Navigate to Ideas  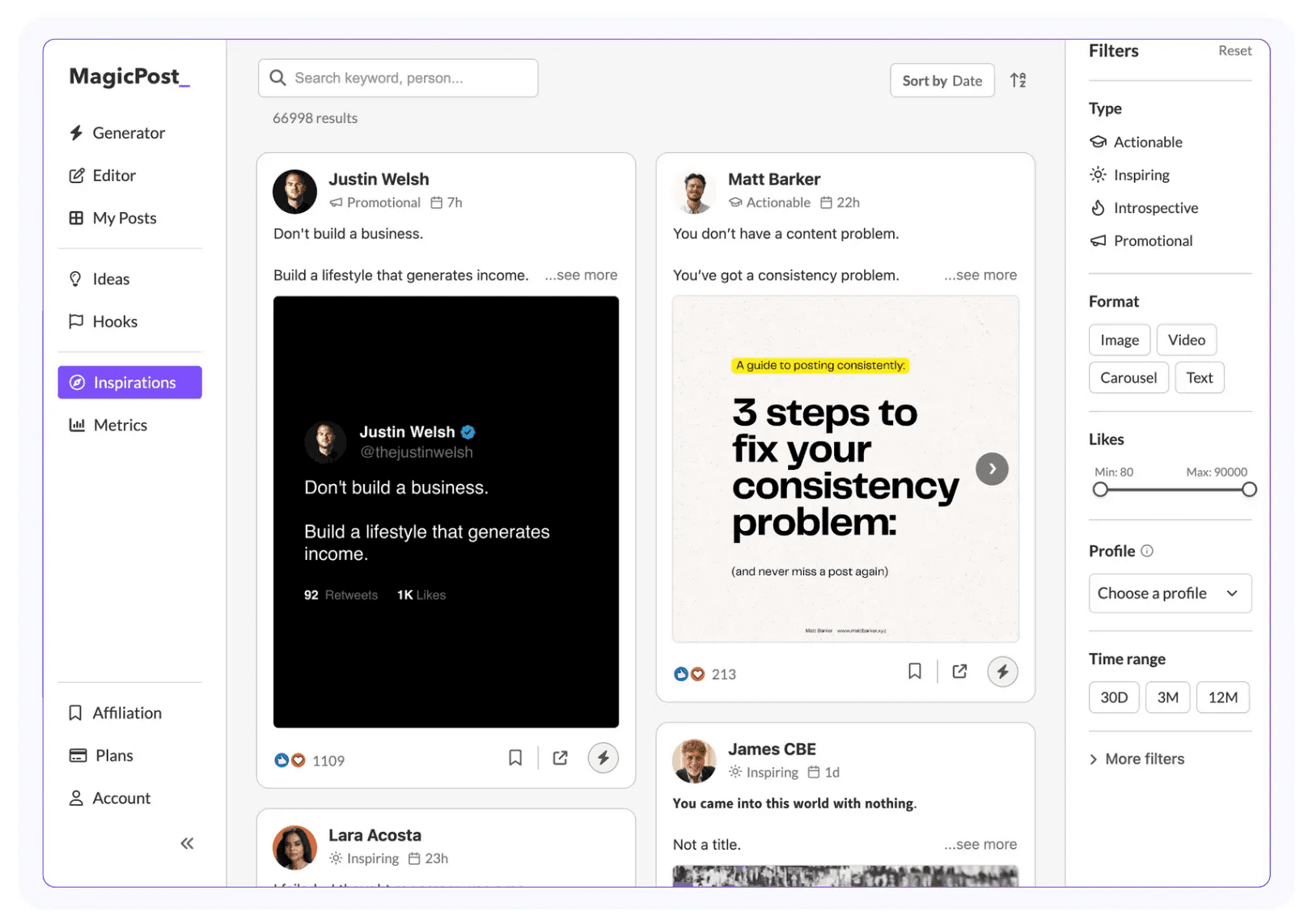[x=99, y=279]
